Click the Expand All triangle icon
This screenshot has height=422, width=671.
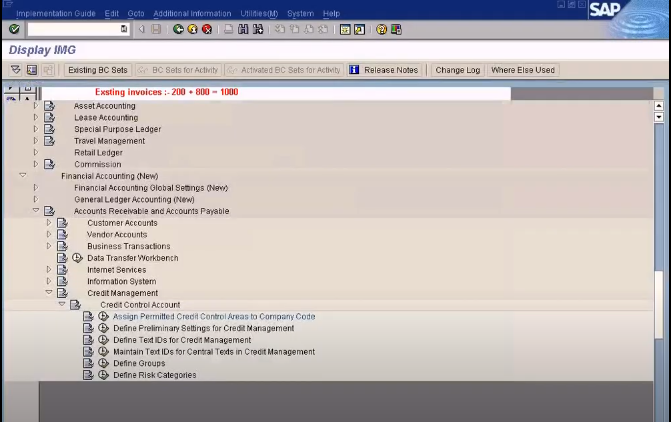point(16,70)
